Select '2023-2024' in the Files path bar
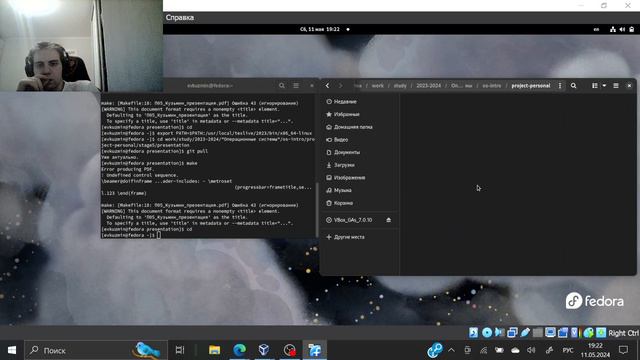Image resolution: width=640 pixels, height=360 pixels. point(429,86)
